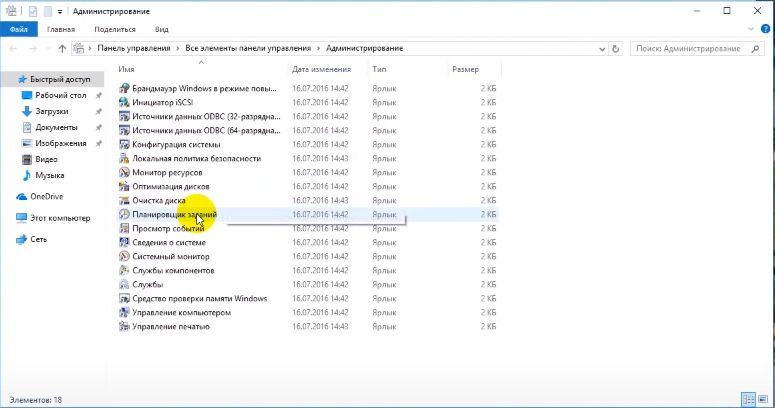Image resolution: width=775 pixels, height=408 pixels.
Task: Switch to details view layout icon
Action: click(x=749, y=399)
